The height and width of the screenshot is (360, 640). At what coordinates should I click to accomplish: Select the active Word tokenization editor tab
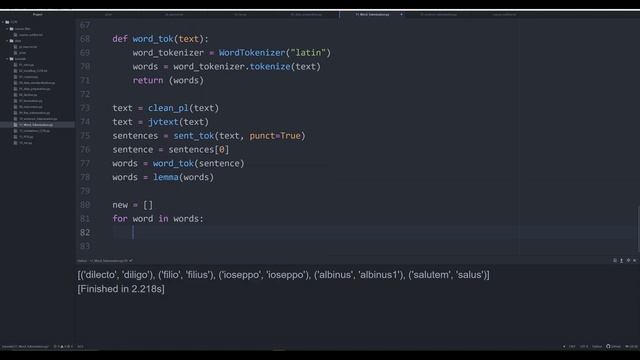tap(372, 14)
